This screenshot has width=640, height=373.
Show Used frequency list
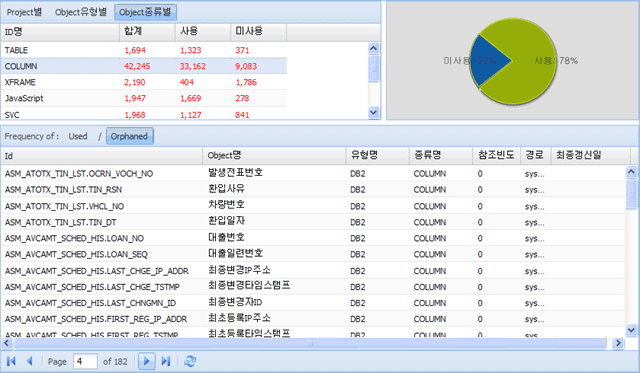pos(78,136)
